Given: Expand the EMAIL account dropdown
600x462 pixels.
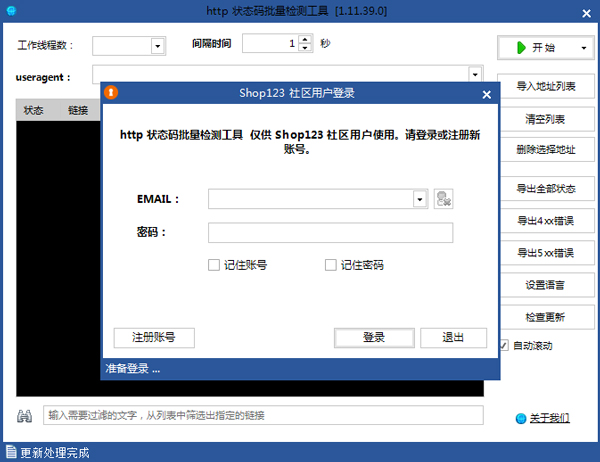Looking at the screenshot, I should [x=421, y=199].
